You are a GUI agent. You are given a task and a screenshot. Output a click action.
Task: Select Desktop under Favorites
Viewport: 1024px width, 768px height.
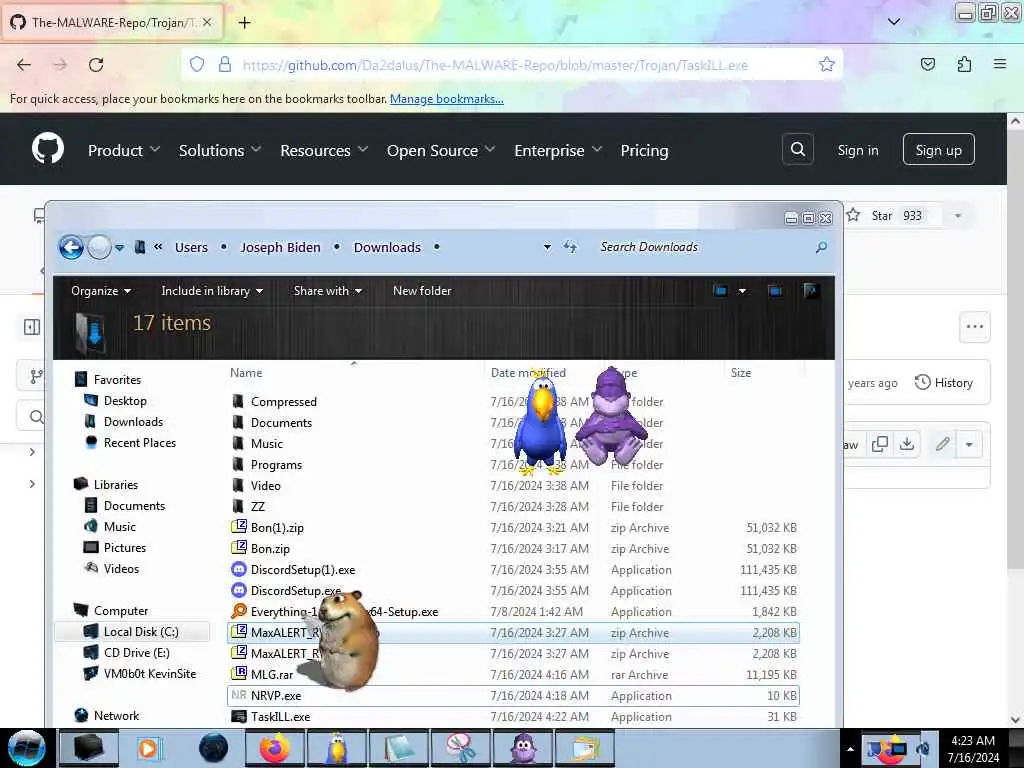click(x=125, y=400)
